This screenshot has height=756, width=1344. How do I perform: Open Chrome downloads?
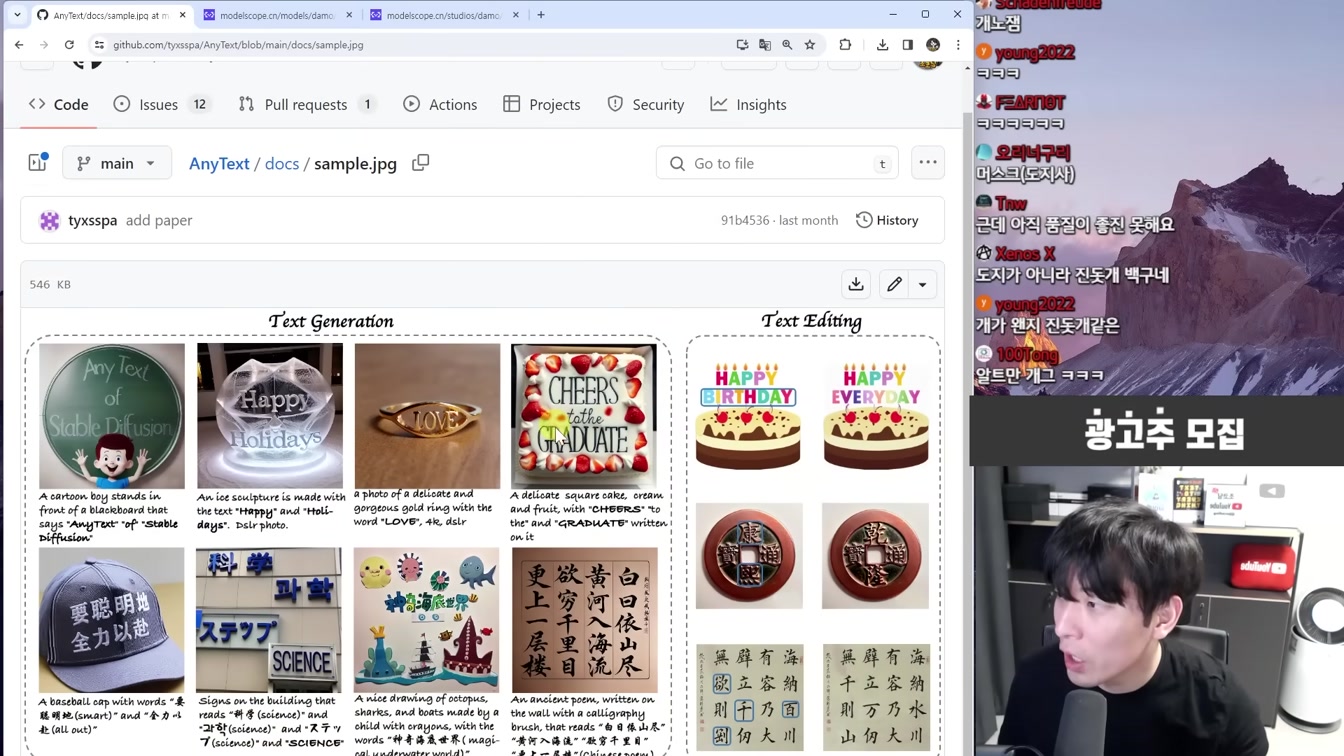click(882, 45)
